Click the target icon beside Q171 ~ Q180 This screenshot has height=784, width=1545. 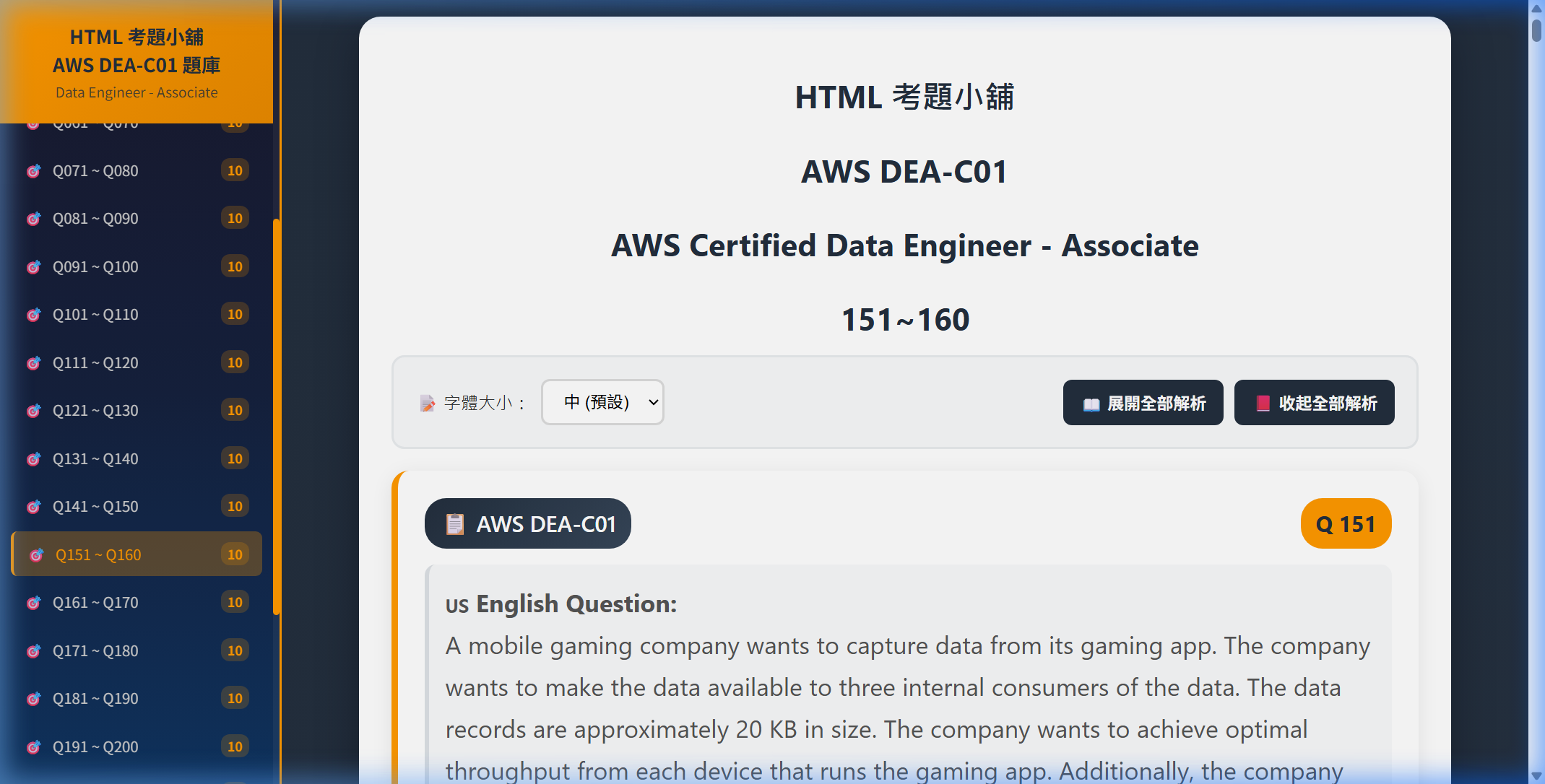tap(34, 651)
